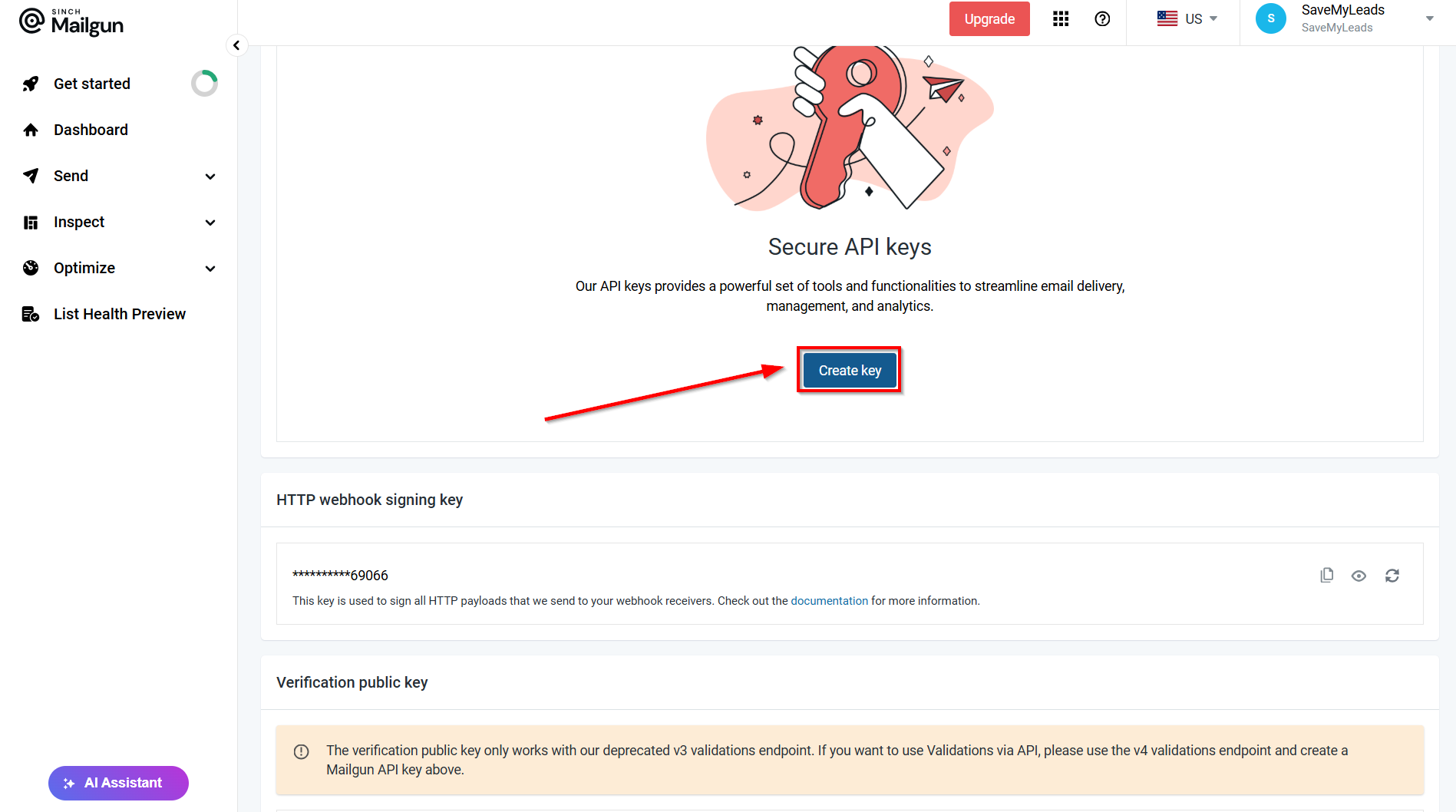Copy the webhook signing key
The width and height of the screenshot is (1456, 812).
(1326, 576)
